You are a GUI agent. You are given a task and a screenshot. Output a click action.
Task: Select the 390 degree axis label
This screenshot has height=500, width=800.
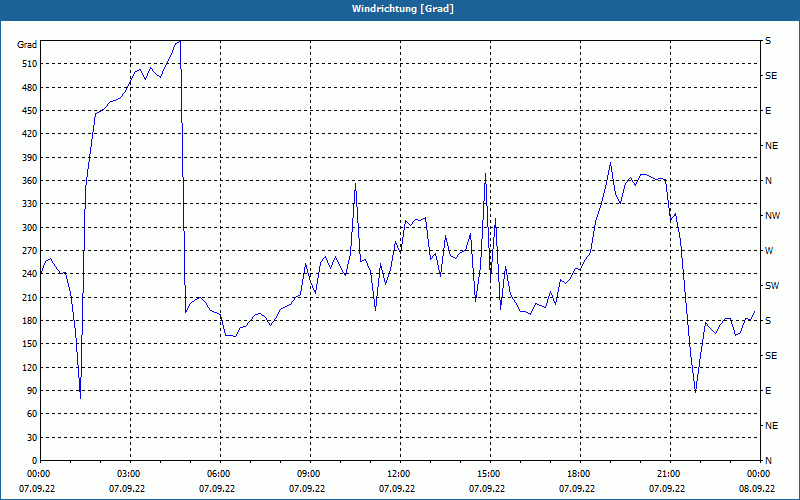pyautogui.click(x=29, y=158)
